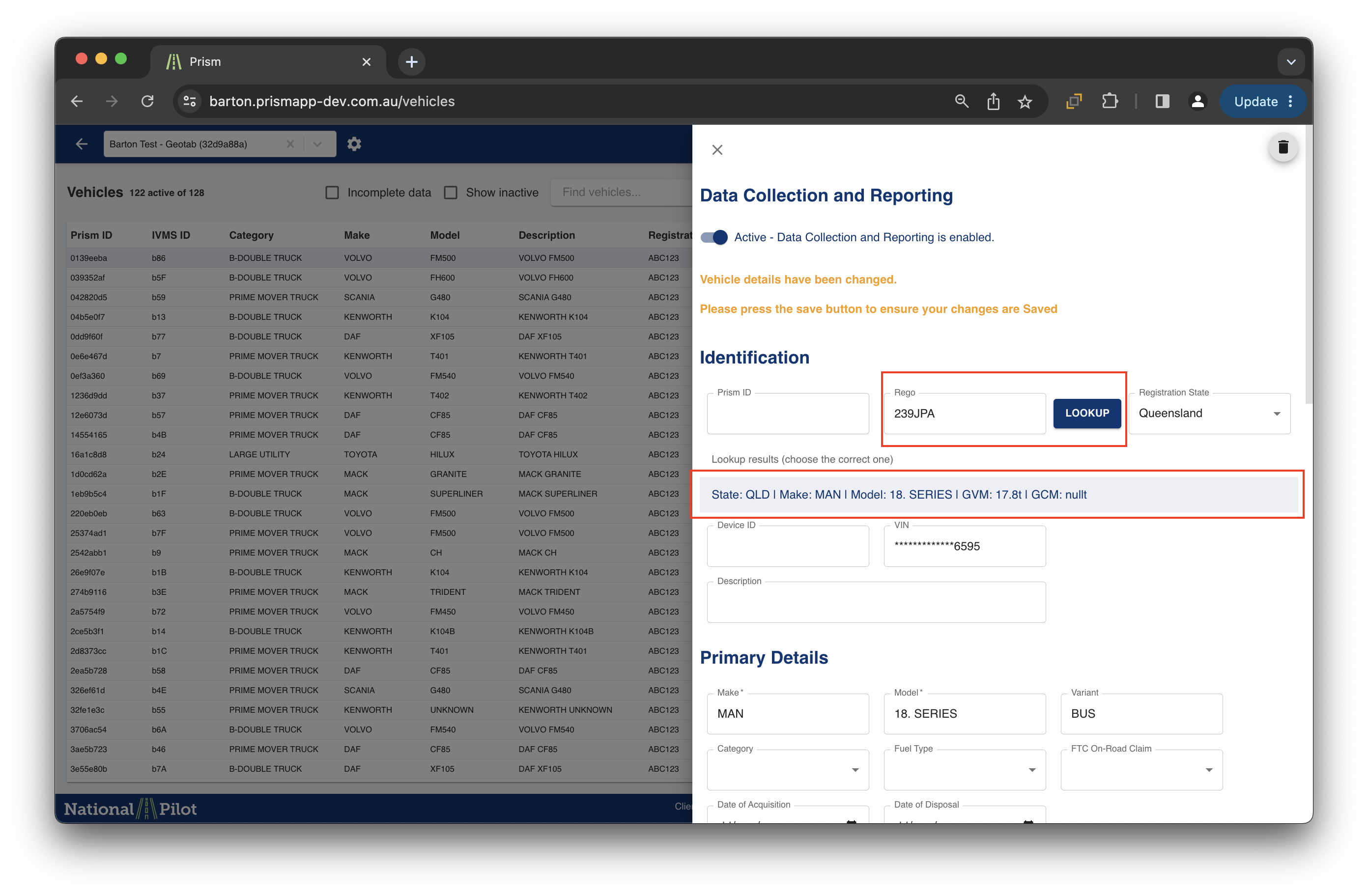Close the vehicle details side panel
Image resolution: width=1368 pixels, height=896 pixels.
coord(717,150)
